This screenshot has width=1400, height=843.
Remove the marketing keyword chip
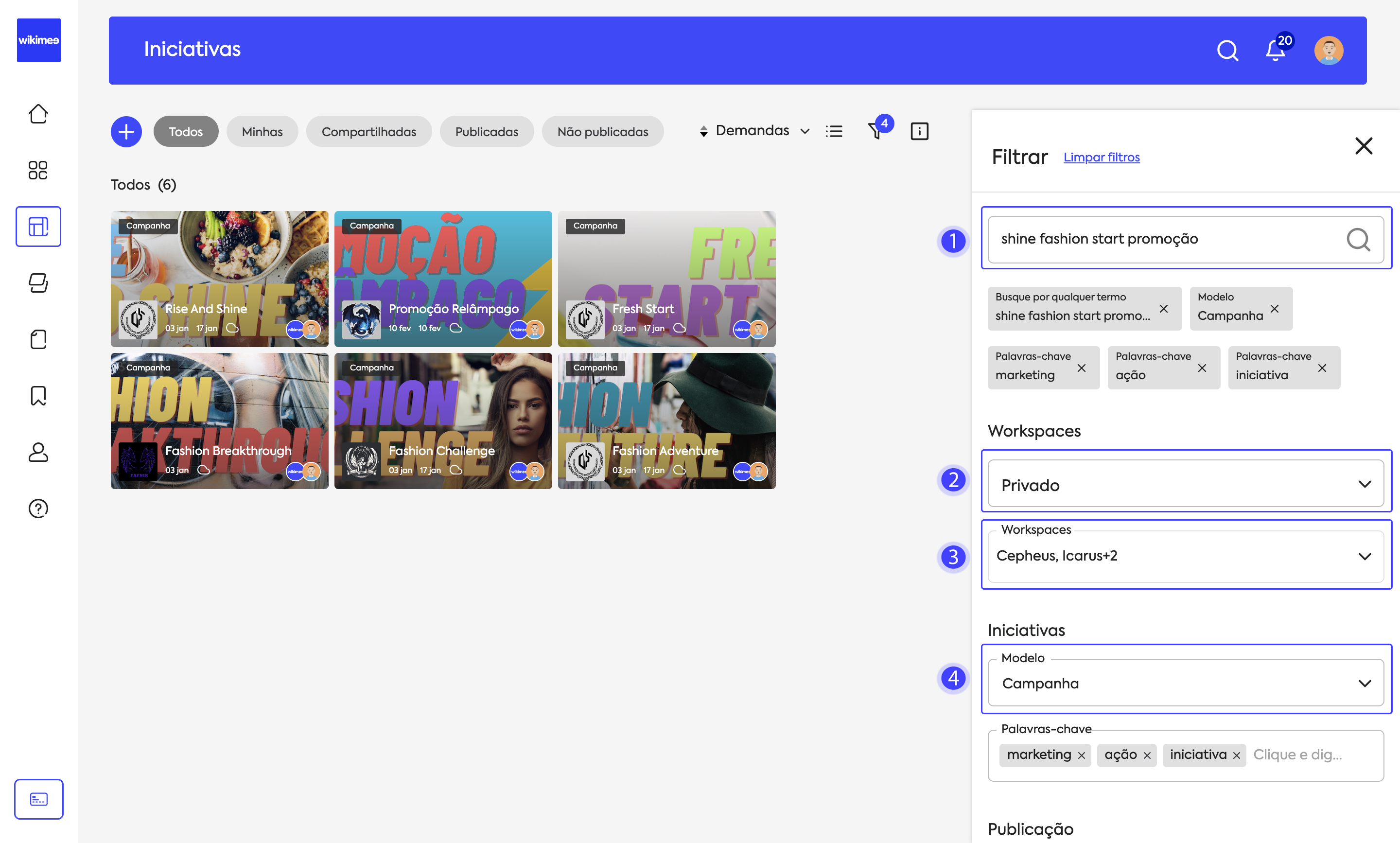[x=1082, y=368]
